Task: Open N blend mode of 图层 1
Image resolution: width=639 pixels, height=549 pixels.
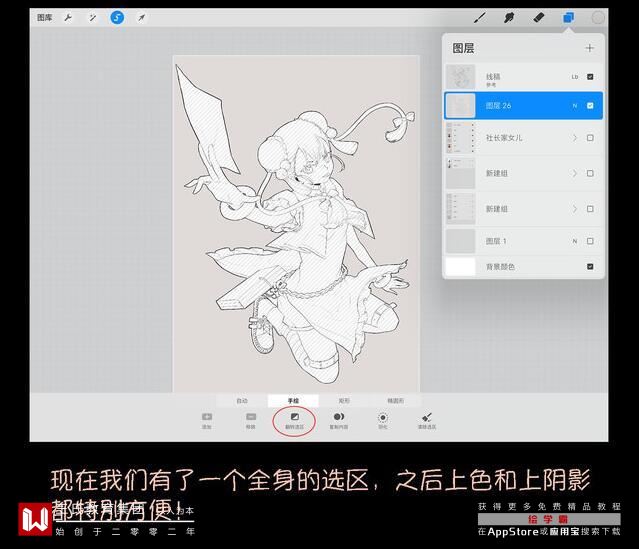Action: (575, 241)
